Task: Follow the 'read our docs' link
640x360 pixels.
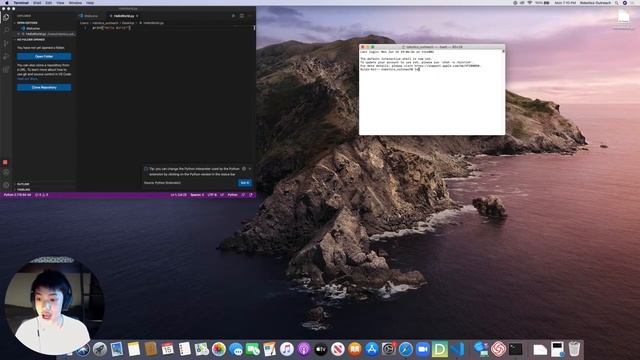Action: click(27, 78)
